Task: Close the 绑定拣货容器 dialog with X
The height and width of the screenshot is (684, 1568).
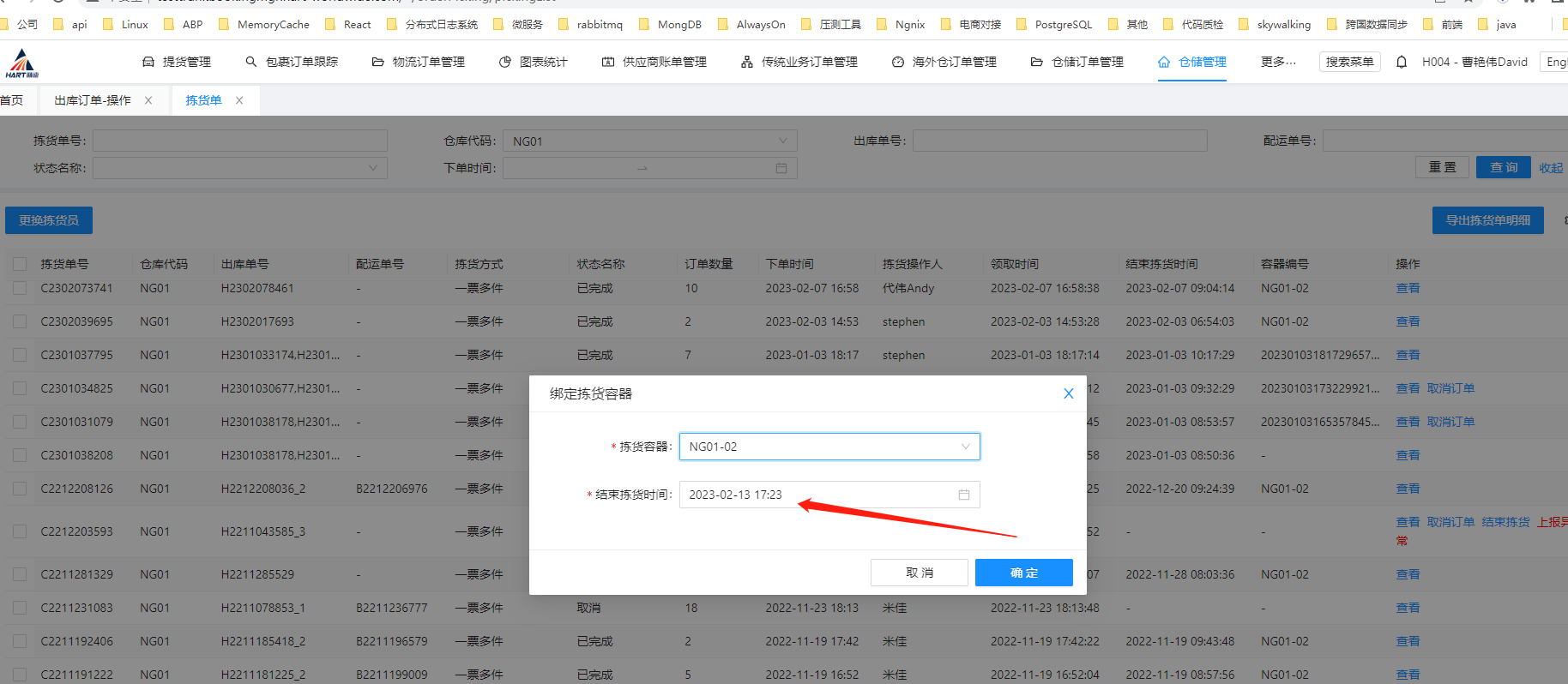Action: pyautogui.click(x=1068, y=393)
